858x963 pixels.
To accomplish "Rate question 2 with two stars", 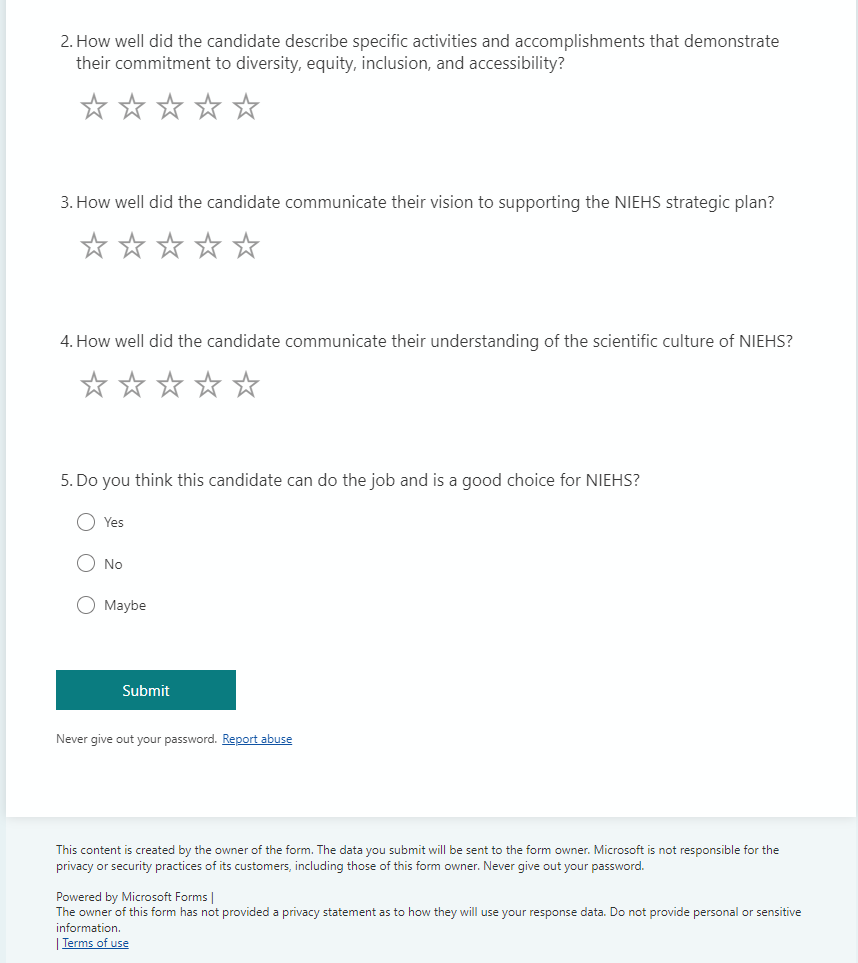I will [132, 107].
